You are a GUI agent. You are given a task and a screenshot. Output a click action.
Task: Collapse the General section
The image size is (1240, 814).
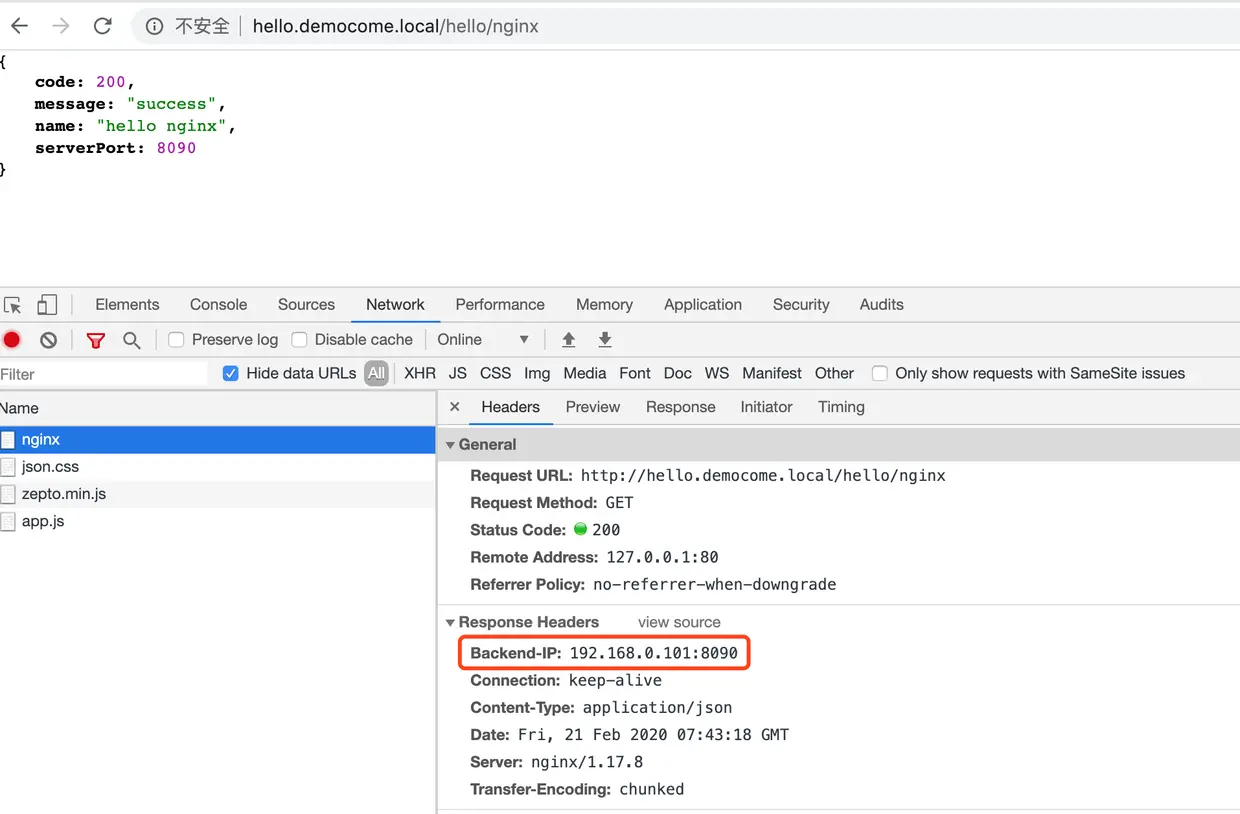pos(450,445)
